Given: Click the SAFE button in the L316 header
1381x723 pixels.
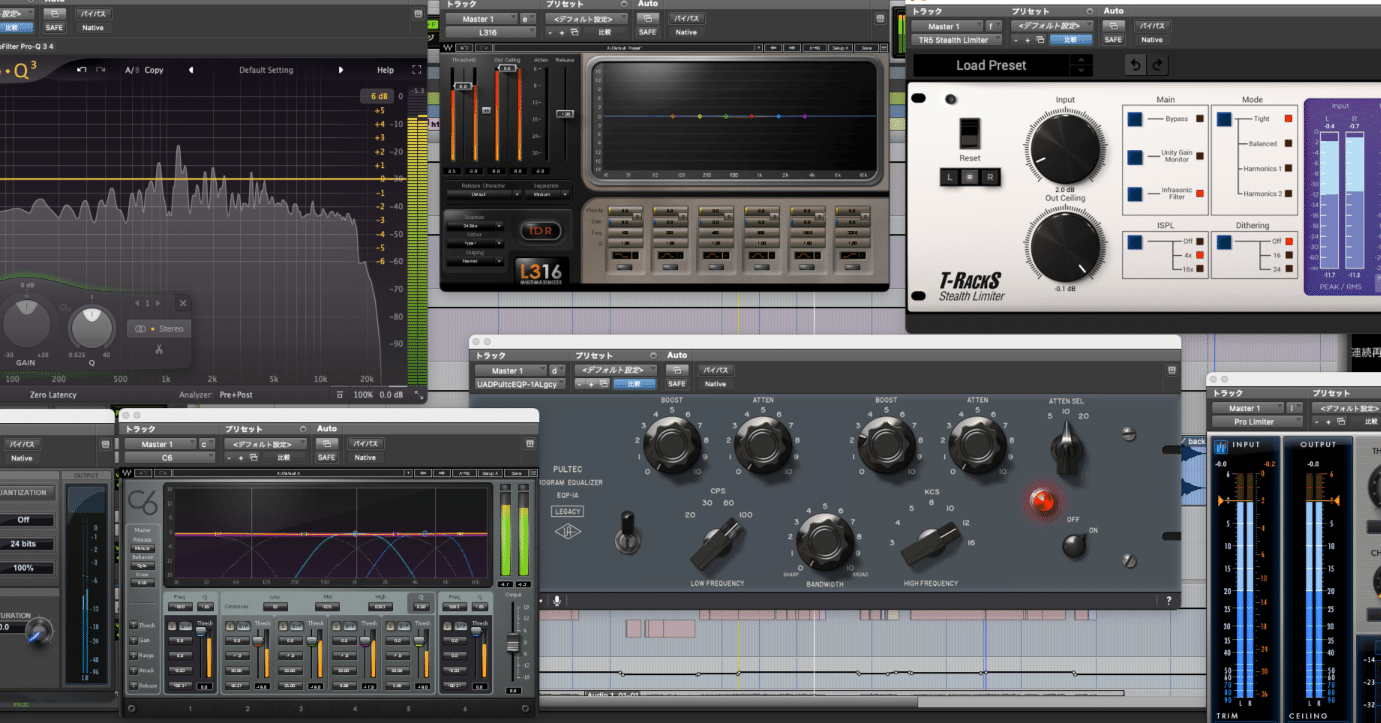Looking at the screenshot, I should [x=647, y=32].
